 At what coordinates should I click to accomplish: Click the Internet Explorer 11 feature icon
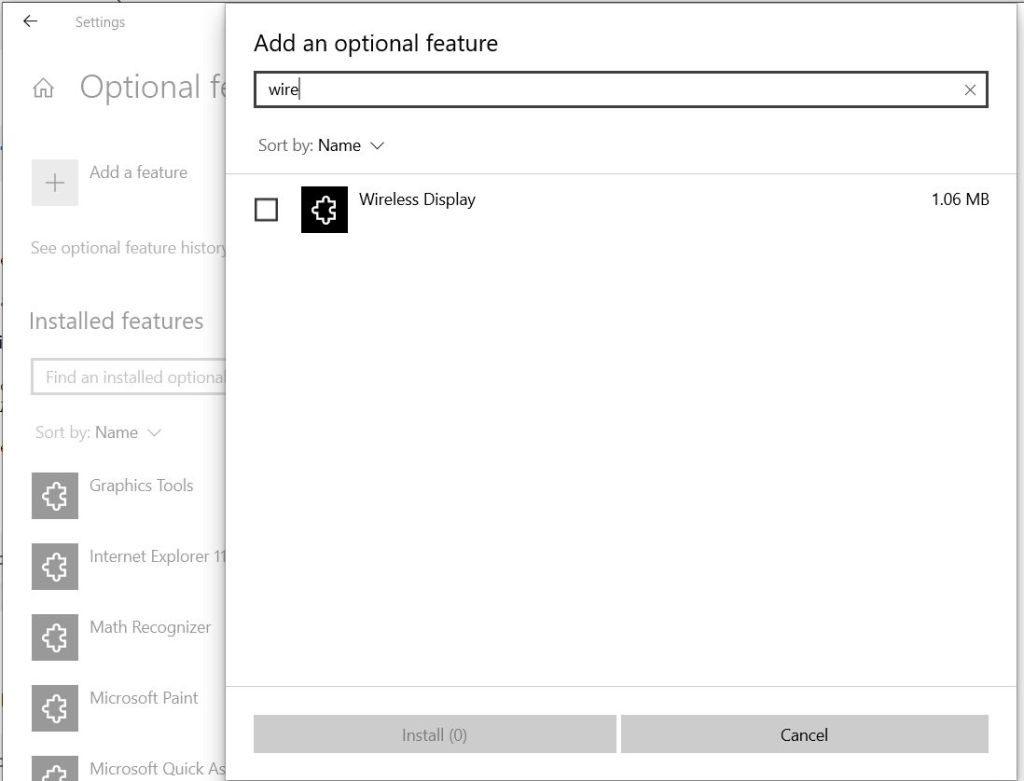pyautogui.click(x=54, y=566)
